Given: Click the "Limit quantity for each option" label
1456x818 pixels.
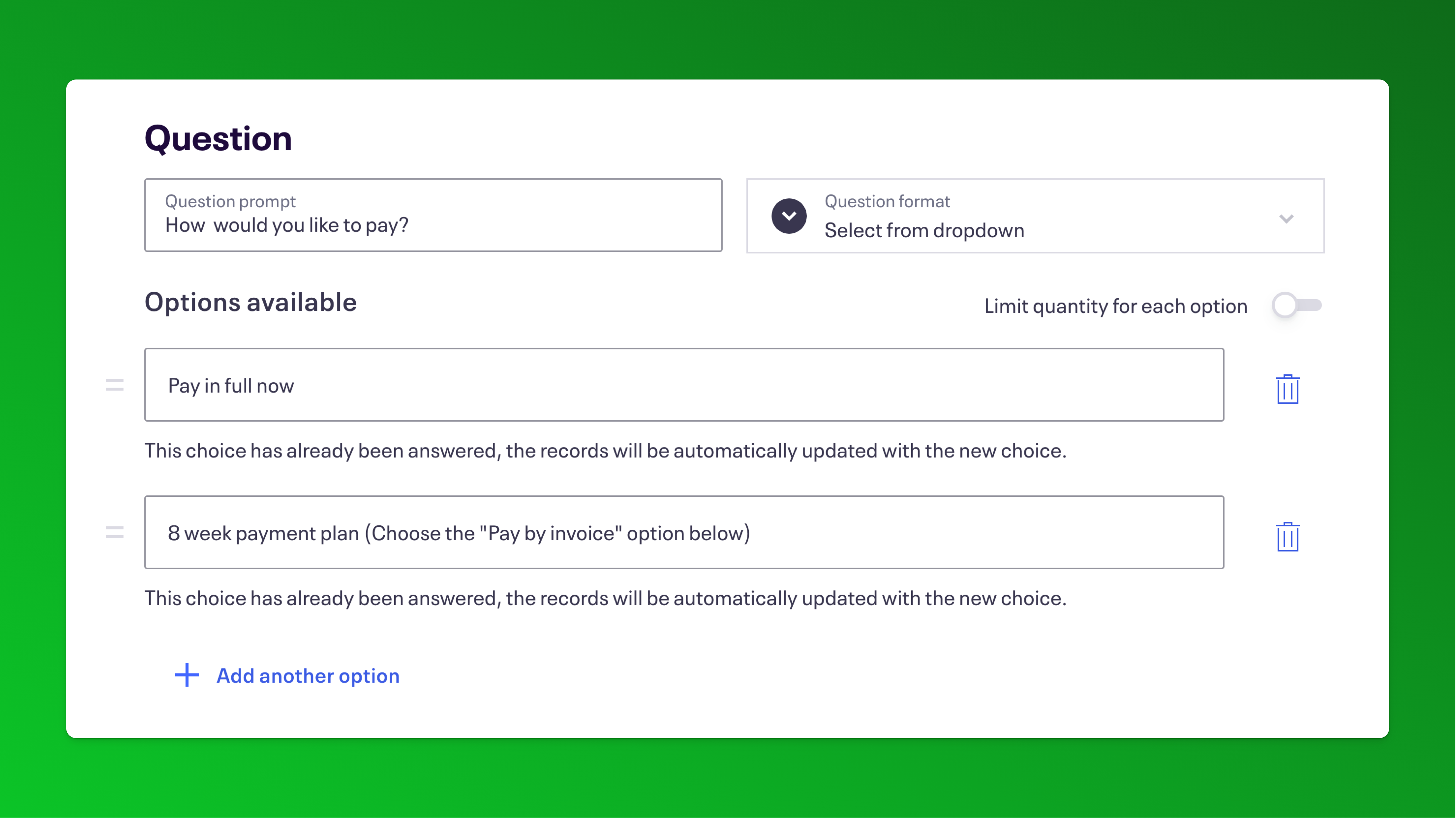Looking at the screenshot, I should pos(1116,306).
